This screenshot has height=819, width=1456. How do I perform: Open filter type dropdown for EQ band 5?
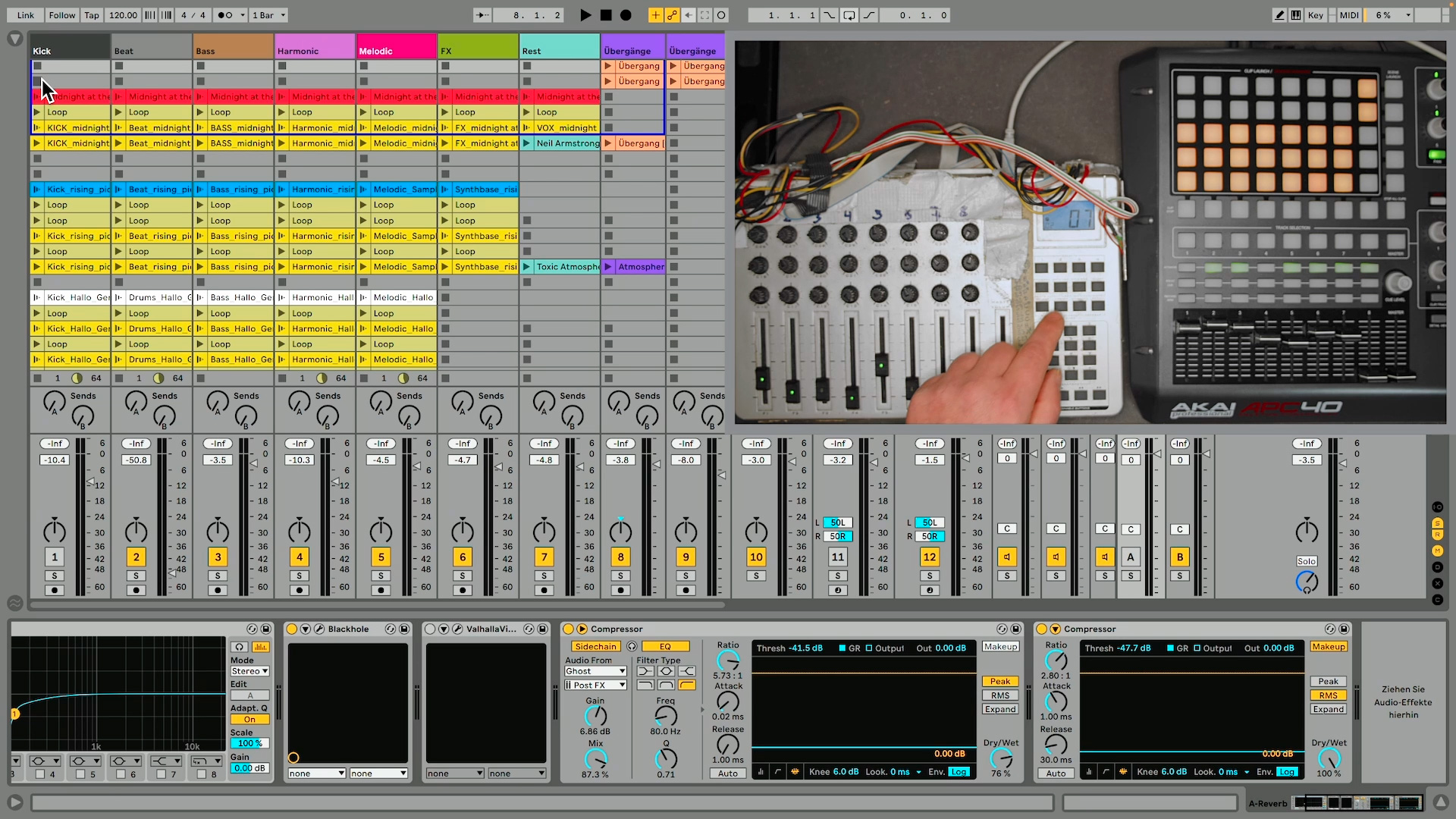pos(85,761)
